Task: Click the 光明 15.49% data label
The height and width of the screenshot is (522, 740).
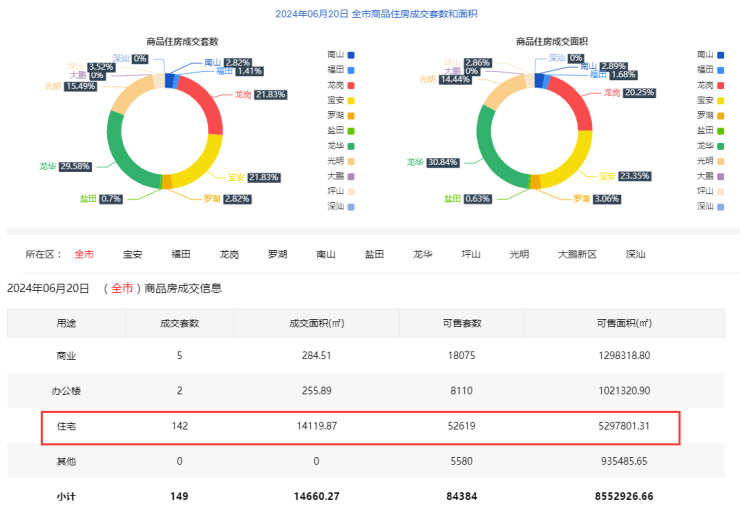Action: tap(80, 87)
